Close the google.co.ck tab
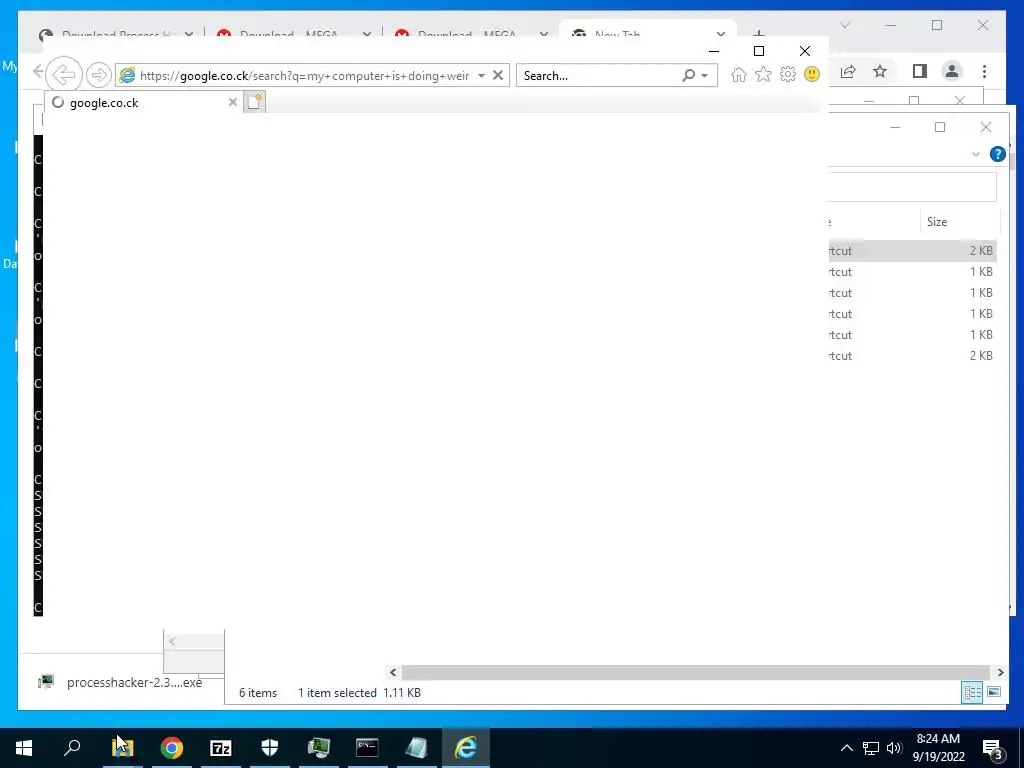This screenshot has width=1024, height=768. (232, 102)
